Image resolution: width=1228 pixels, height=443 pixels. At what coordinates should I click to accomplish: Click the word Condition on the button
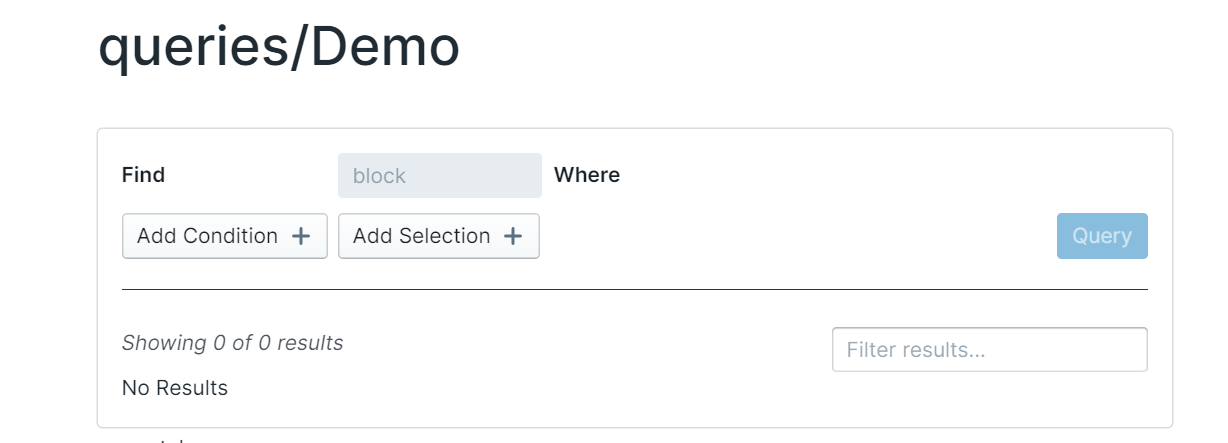(231, 236)
